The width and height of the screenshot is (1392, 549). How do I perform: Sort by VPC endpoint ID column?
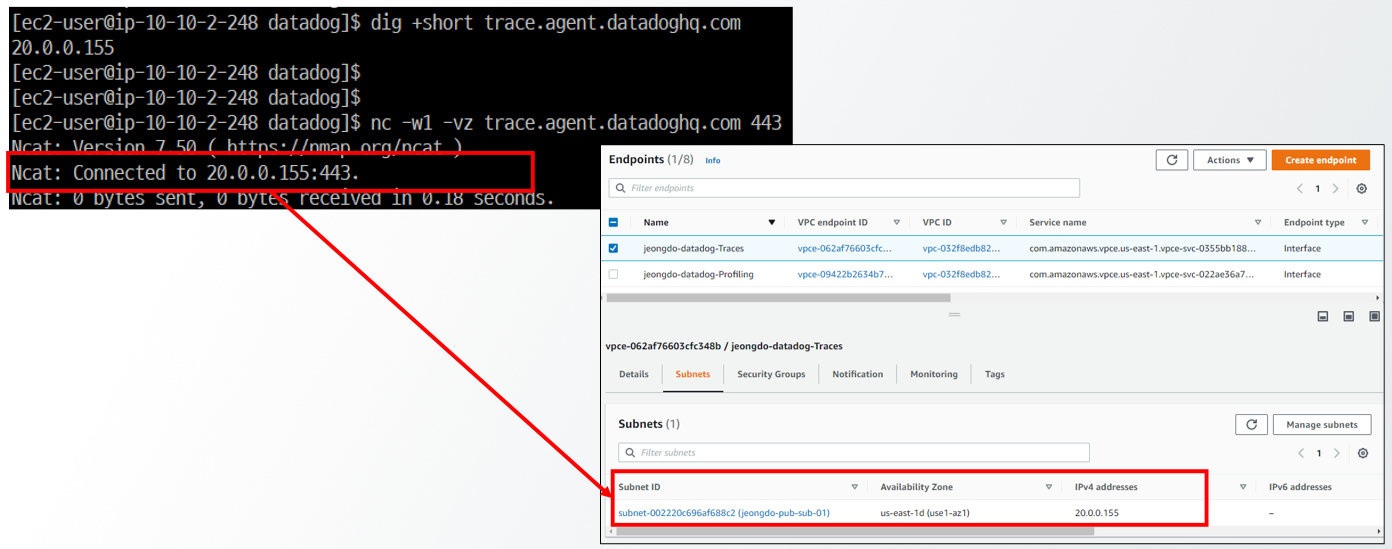pyautogui.click(x=897, y=222)
